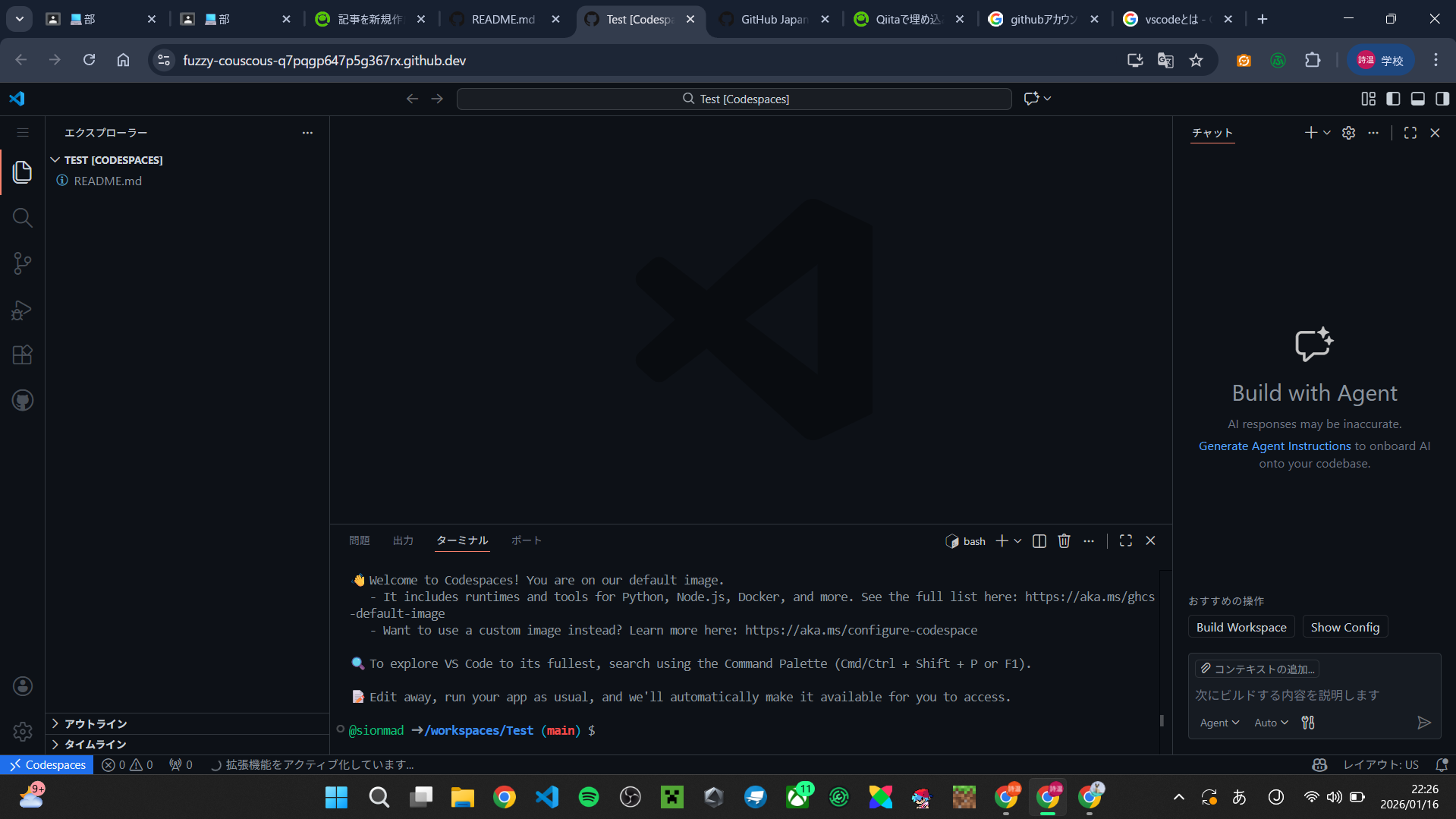Click the Codespaces remote indicator
The height and width of the screenshot is (819, 1456).
tap(47, 765)
